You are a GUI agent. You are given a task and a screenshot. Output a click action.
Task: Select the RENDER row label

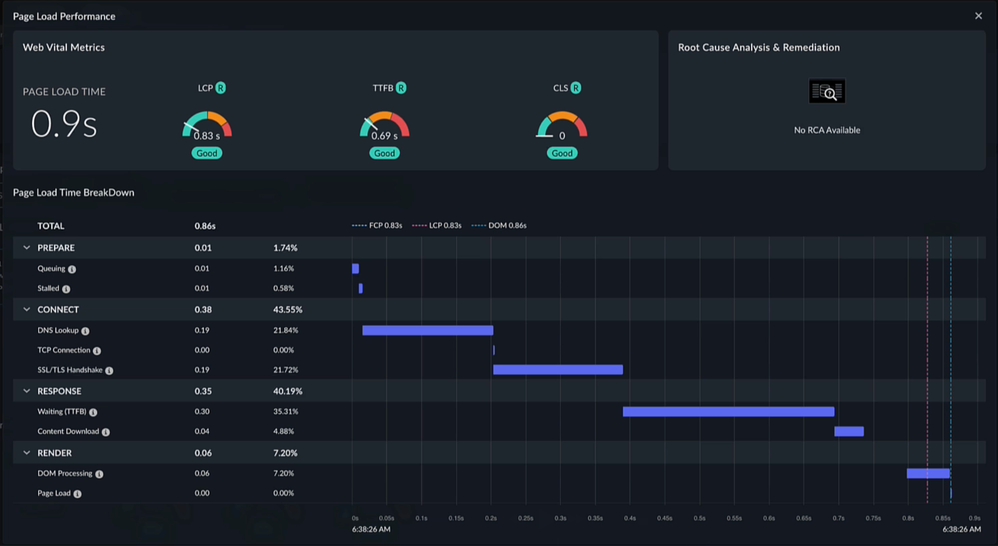pyautogui.click(x=55, y=452)
